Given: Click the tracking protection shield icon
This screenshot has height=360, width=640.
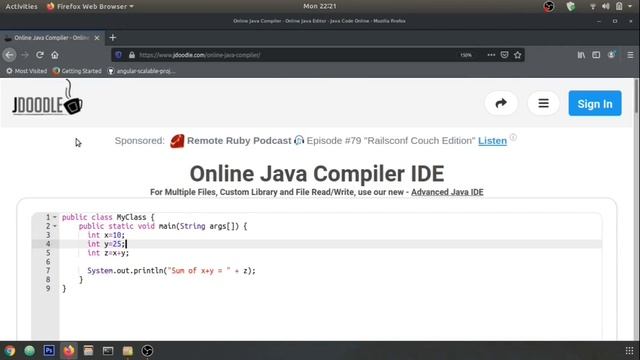Looking at the screenshot, I should (118, 55).
